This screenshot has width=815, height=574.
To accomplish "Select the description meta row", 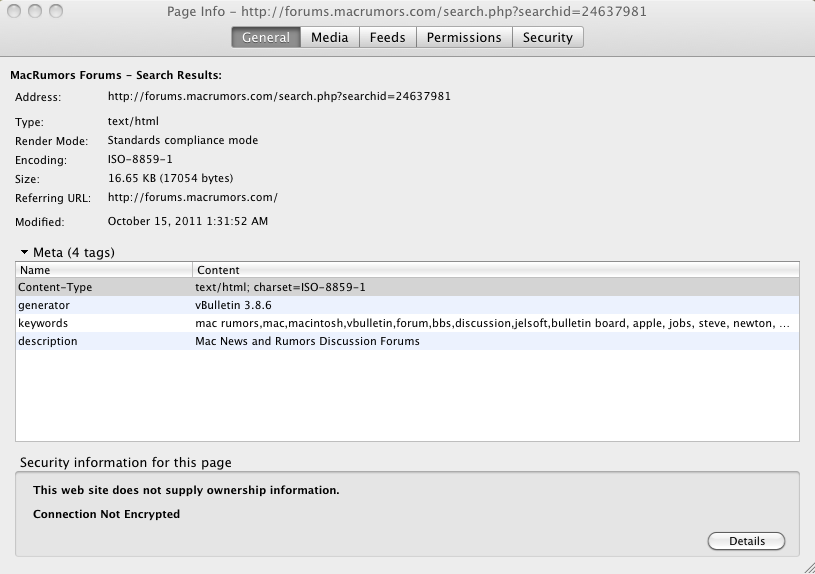I will tap(408, 341).
